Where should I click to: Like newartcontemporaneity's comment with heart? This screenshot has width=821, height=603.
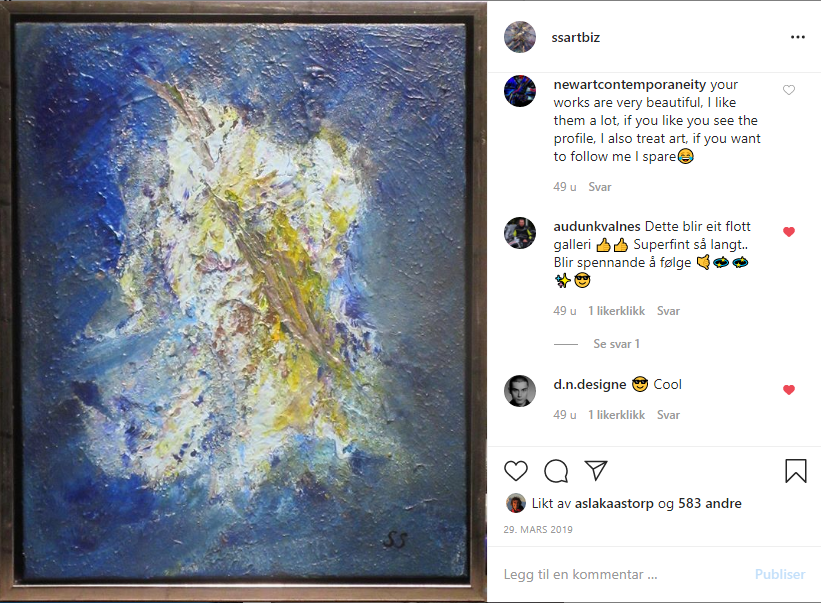pyautogui.click(x=789, y=90)
